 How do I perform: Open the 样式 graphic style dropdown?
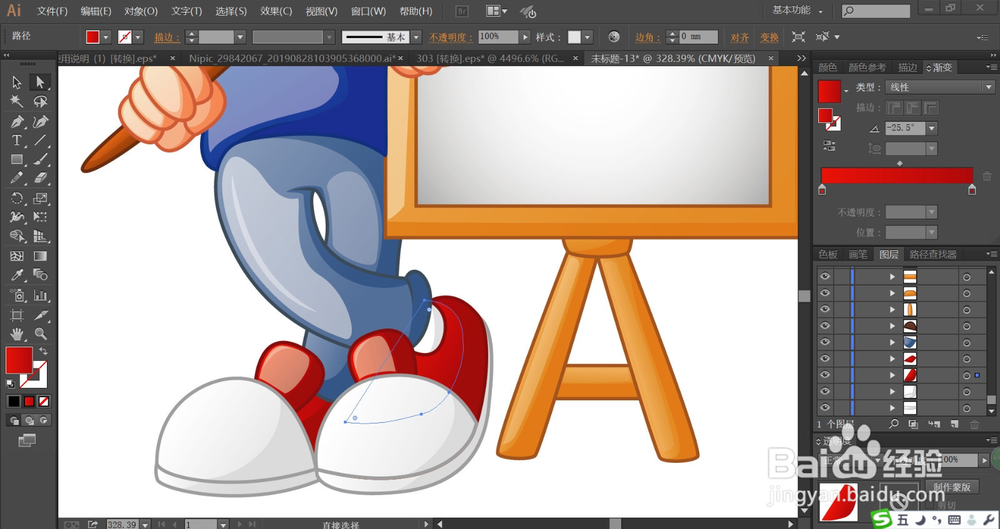(x=587, y=37)
